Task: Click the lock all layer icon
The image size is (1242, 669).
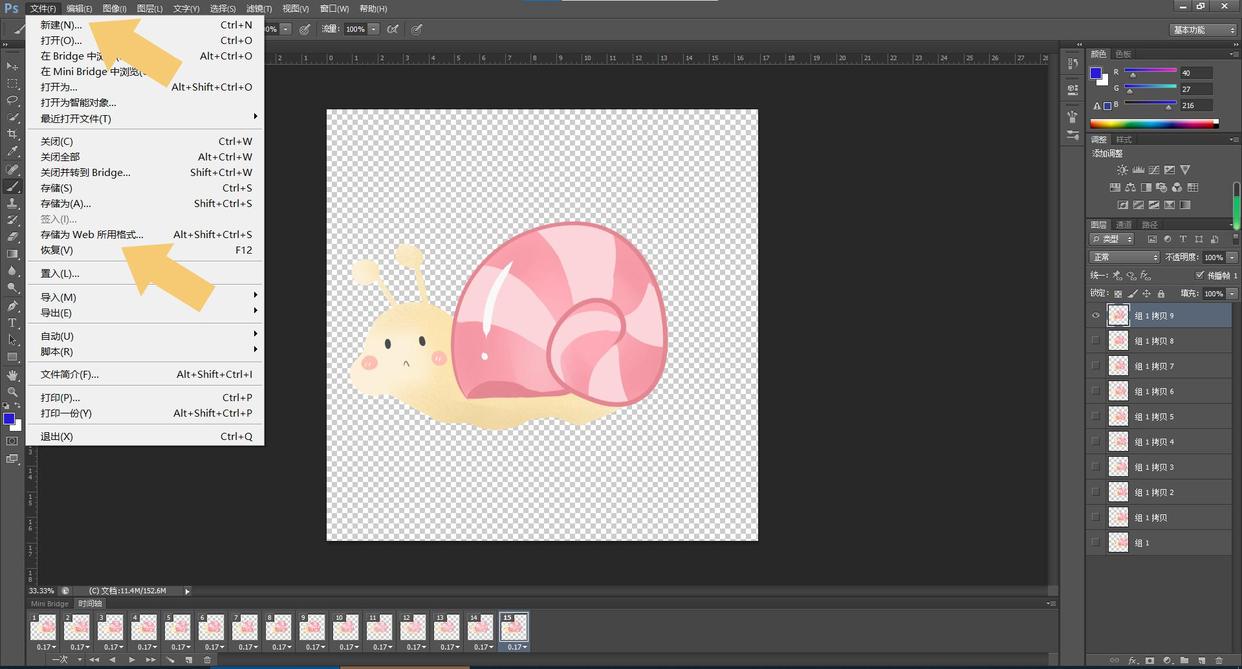Action: 1160,293
